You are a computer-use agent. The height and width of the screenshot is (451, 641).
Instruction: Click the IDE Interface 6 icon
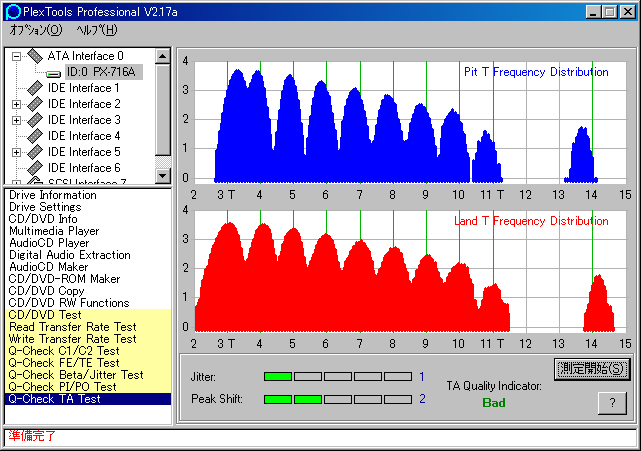pyautogui.click(x=35, y=168)
